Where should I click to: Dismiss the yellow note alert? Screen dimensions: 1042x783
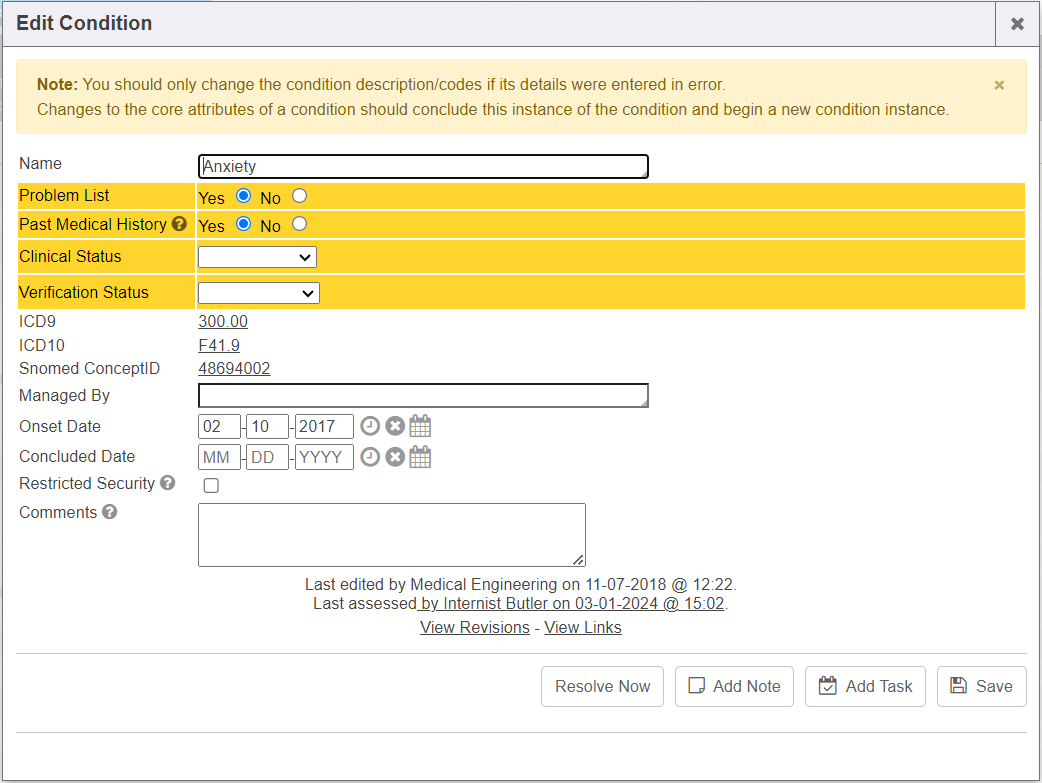click(x=999, y=86)
